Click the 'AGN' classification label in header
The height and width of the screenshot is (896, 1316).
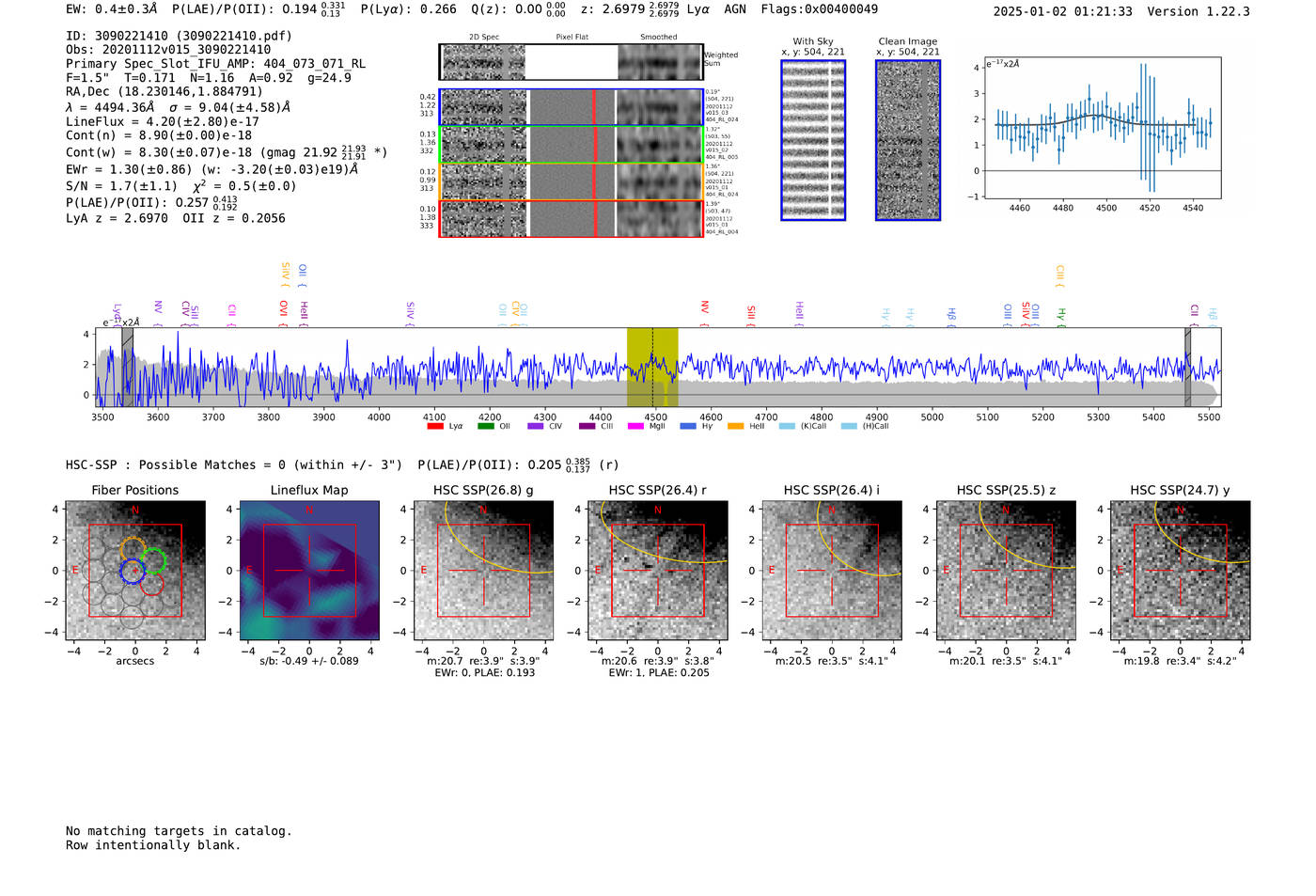[x=735, y=9]
